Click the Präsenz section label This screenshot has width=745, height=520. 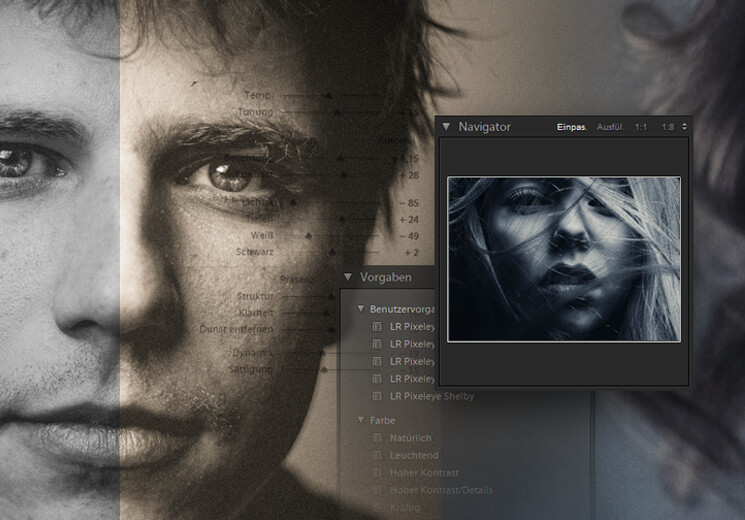tap(297, 279)
